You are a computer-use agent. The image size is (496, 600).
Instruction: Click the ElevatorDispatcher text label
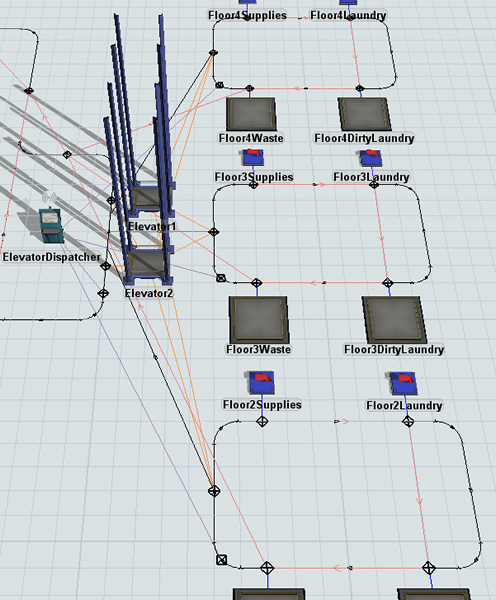pyautogui.click(x=52, y=257)
